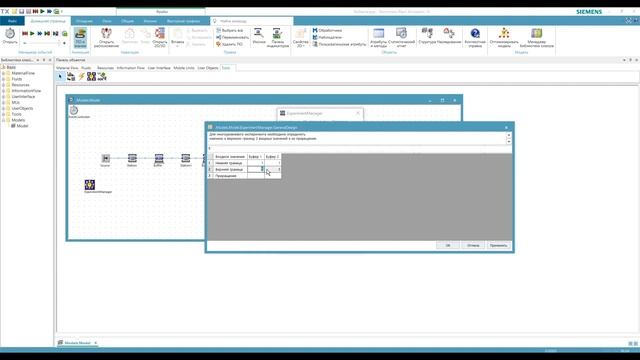Select the Basis root in class library
Image resolution: width=640 pixels, height=360 pixels.
point(11,67)
